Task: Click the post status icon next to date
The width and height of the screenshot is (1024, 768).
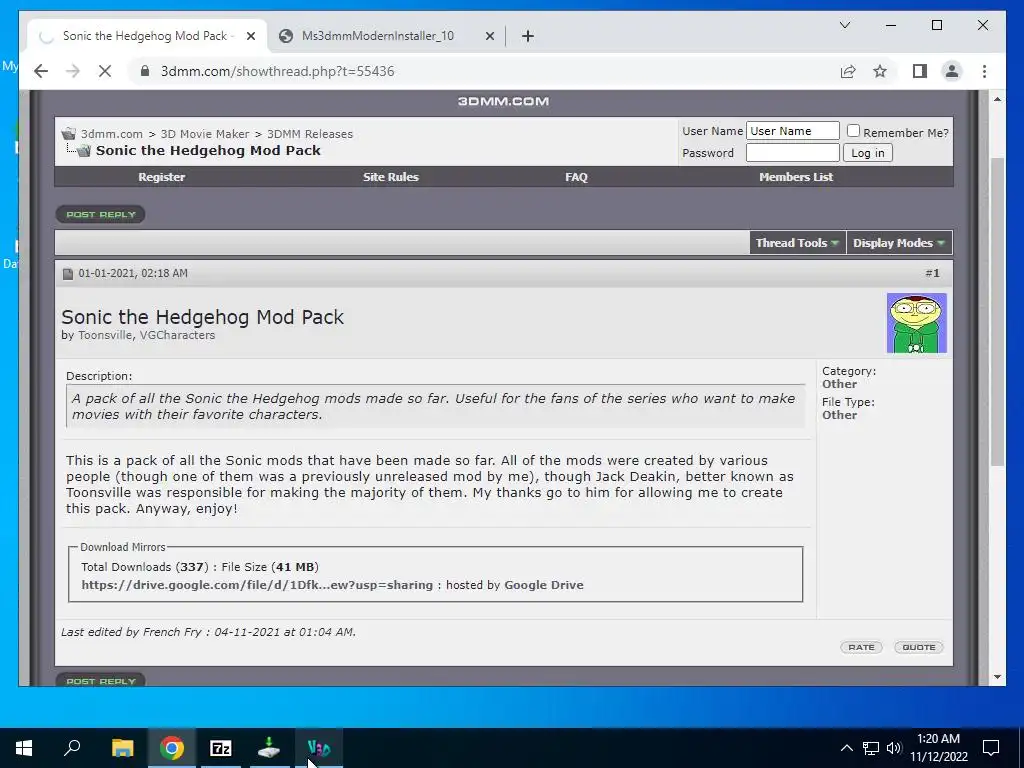Action: (68, 274)
